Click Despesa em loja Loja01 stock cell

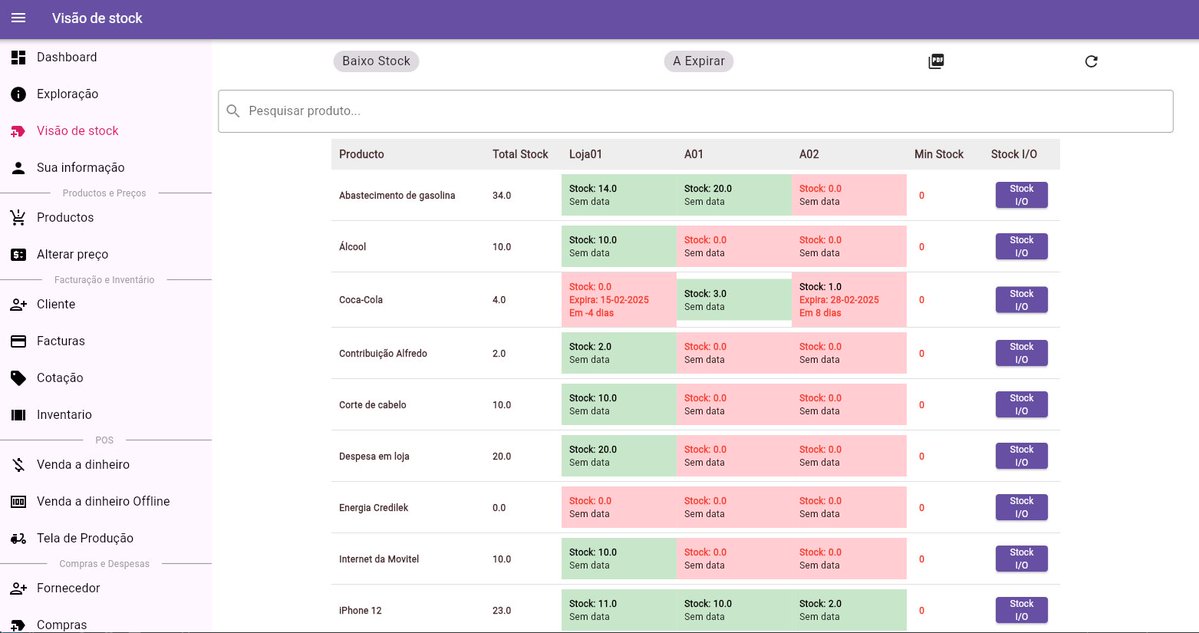619,456
